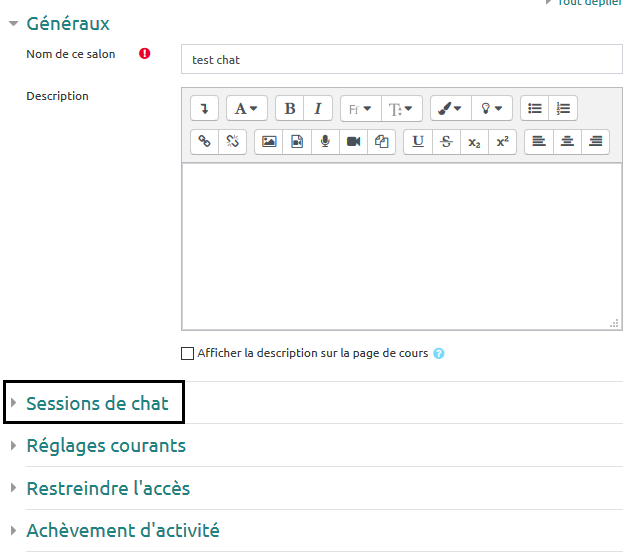
Task: Apply underline formatting
Action: click(x=418, y=142)
